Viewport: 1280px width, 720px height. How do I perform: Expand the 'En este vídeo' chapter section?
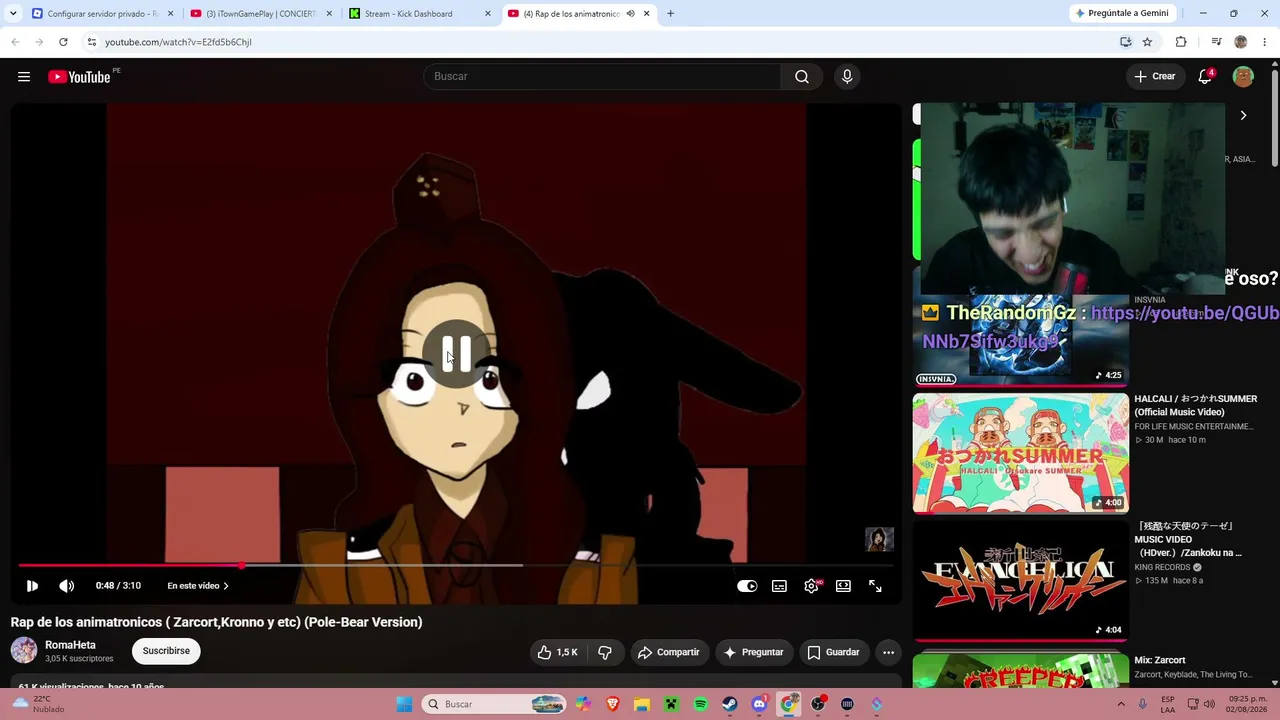pyautogui.click(x=198, y=586)
